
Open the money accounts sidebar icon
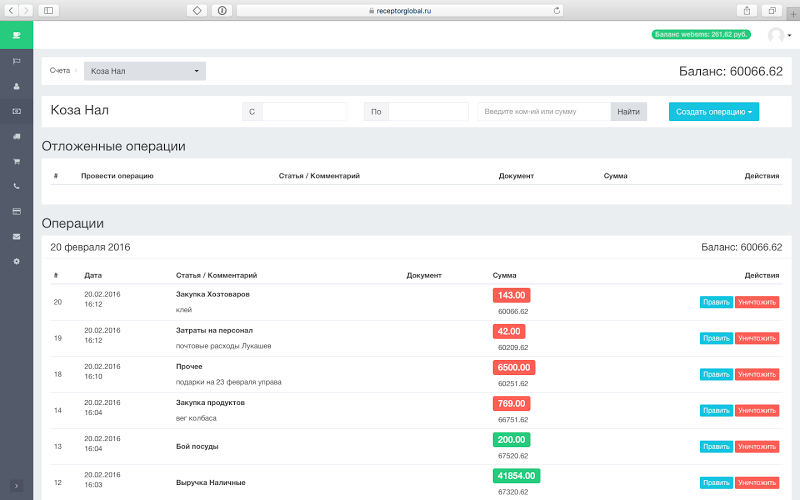[16, 111]
